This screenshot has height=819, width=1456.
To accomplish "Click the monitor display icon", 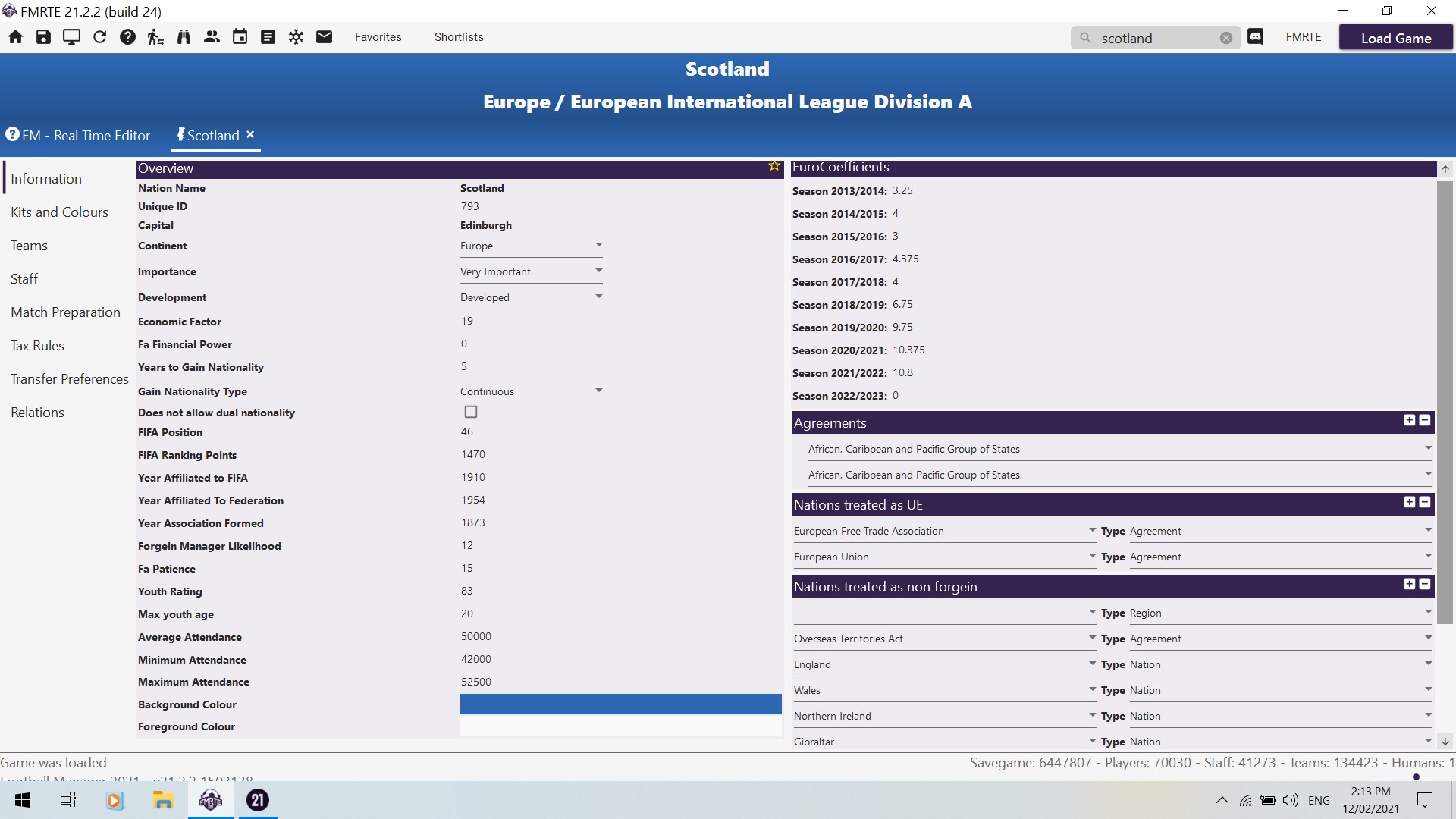I will point(71,37).
